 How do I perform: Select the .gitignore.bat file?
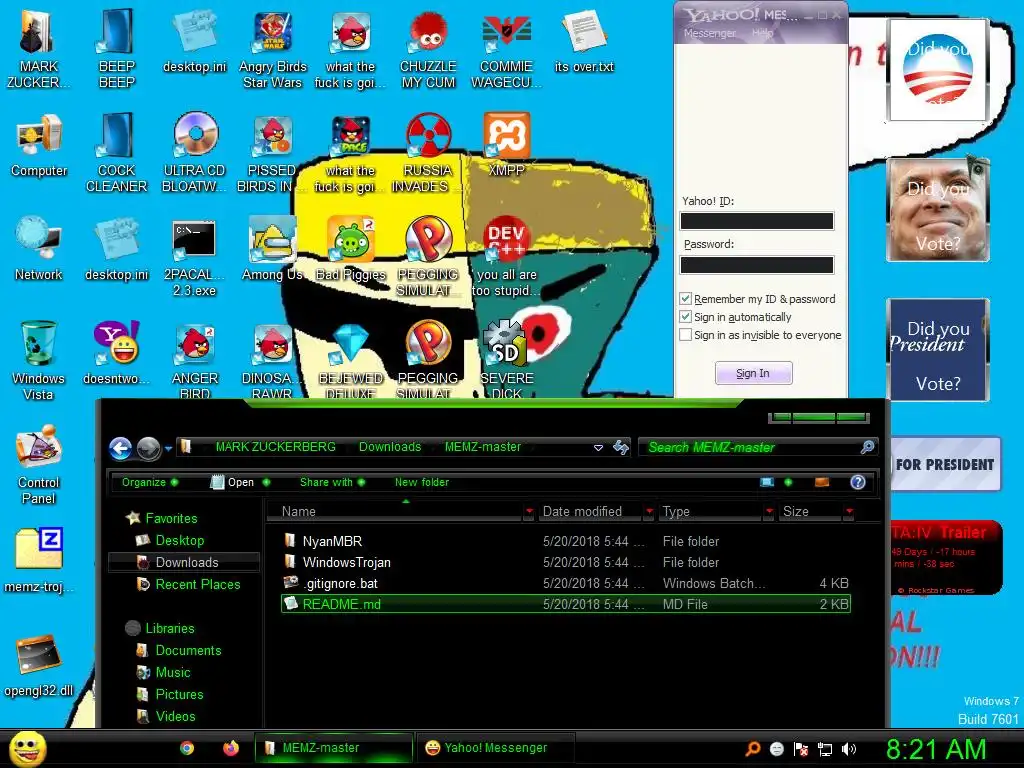click(x=566, y=583)
